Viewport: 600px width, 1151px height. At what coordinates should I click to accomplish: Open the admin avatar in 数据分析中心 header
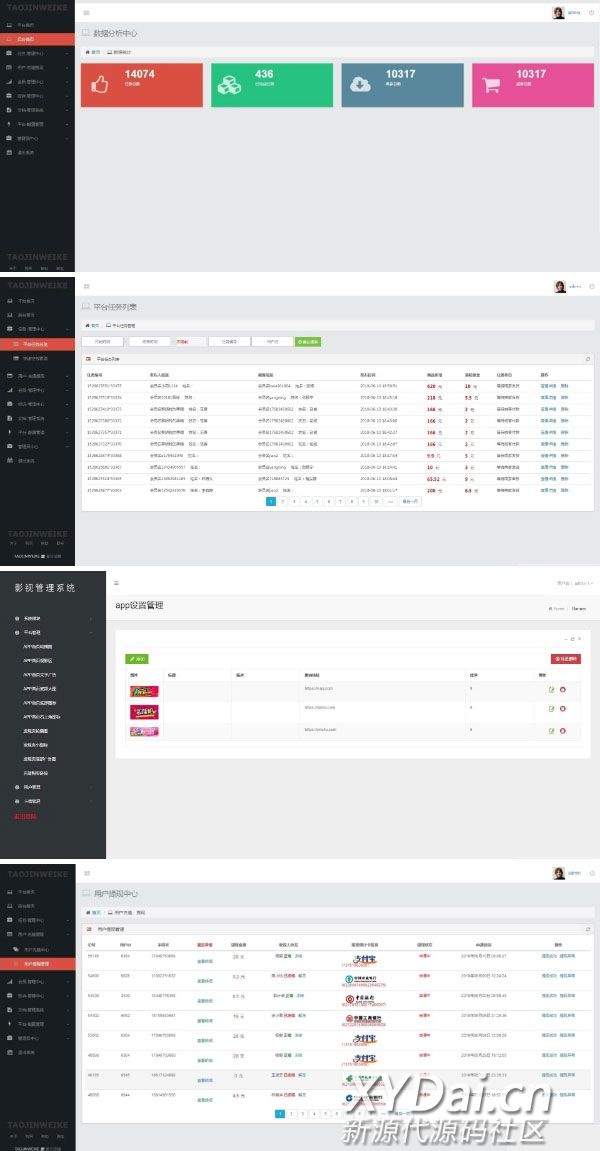tap(559, 12)
